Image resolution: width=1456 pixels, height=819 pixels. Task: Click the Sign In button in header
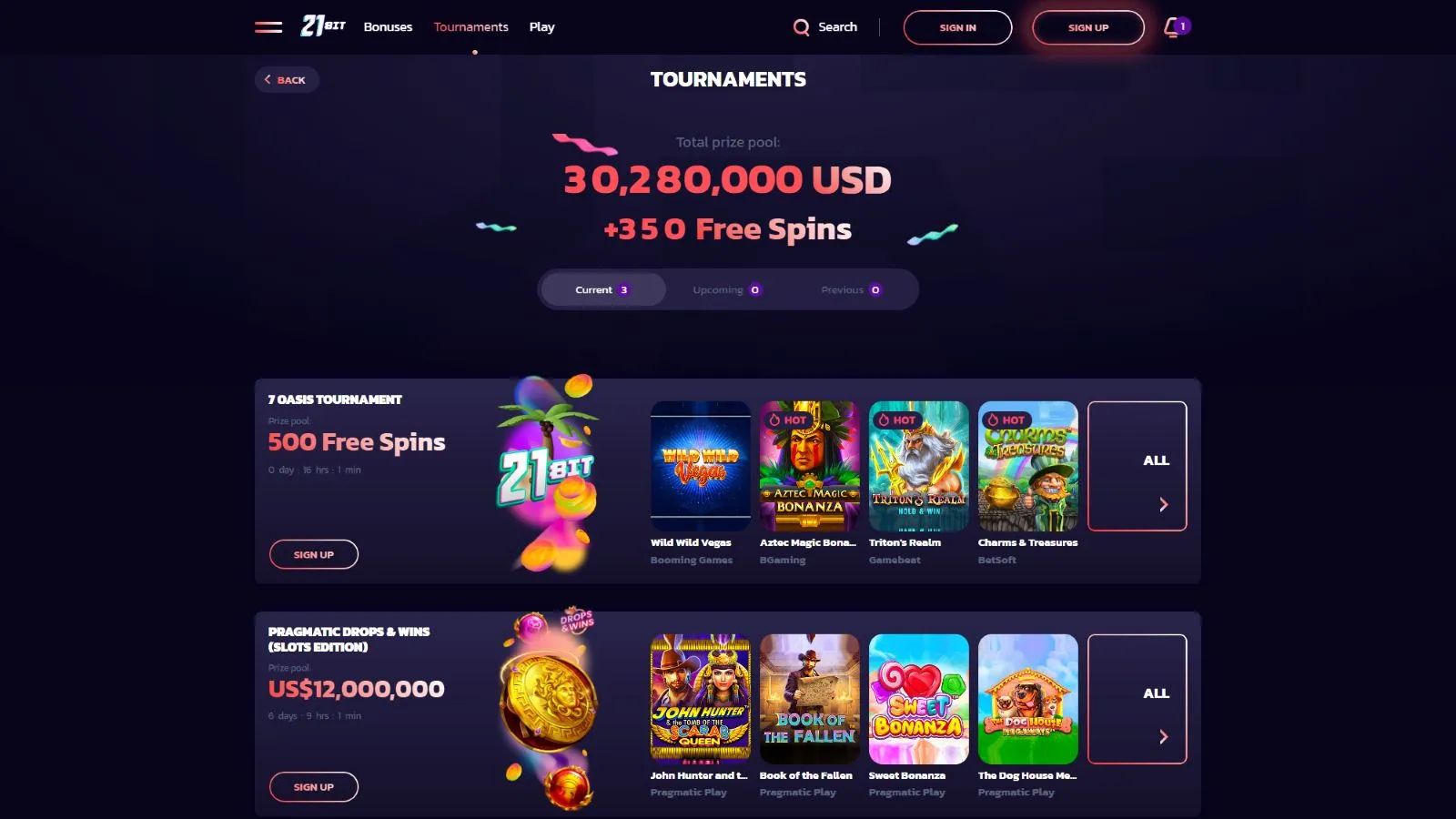point(957,27)
